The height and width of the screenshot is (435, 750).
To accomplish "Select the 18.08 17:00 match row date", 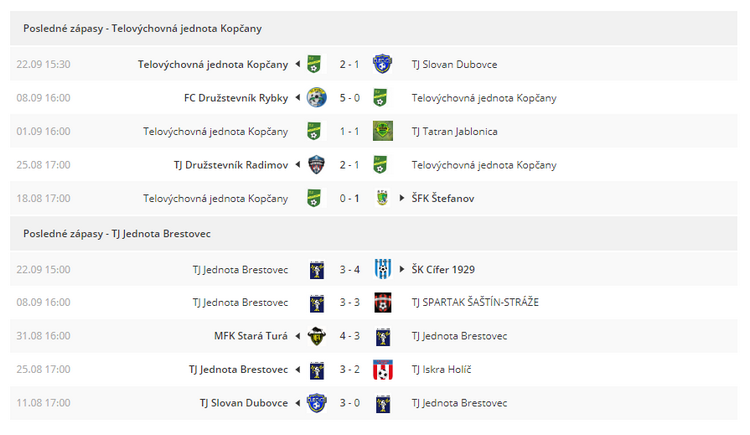I will 44,198.
